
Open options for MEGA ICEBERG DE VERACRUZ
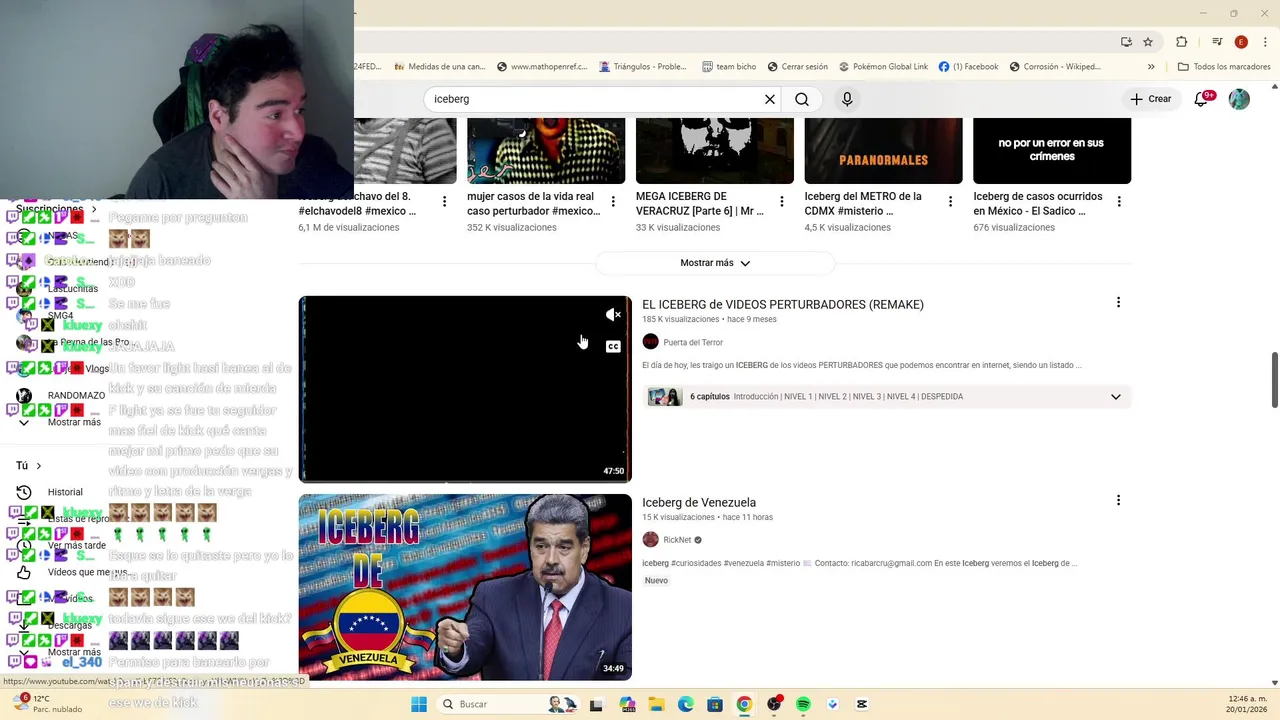[782, 202]
